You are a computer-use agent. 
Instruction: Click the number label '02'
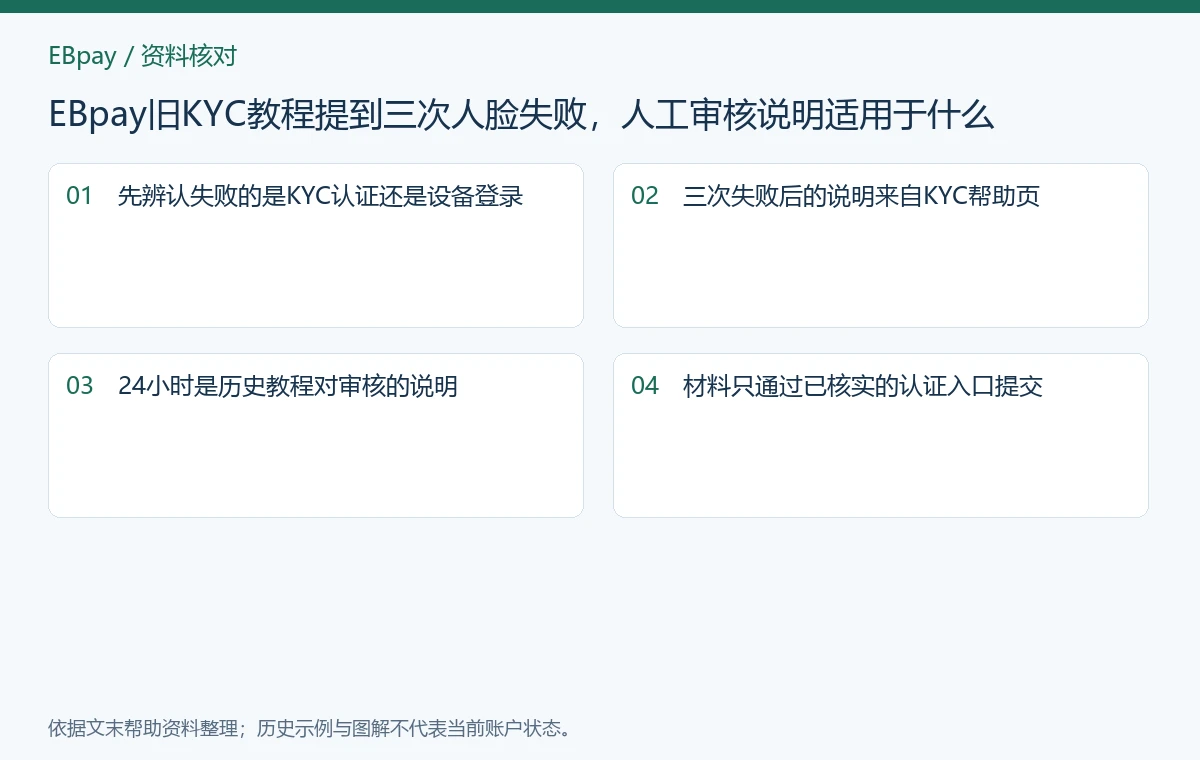(645, 196)
